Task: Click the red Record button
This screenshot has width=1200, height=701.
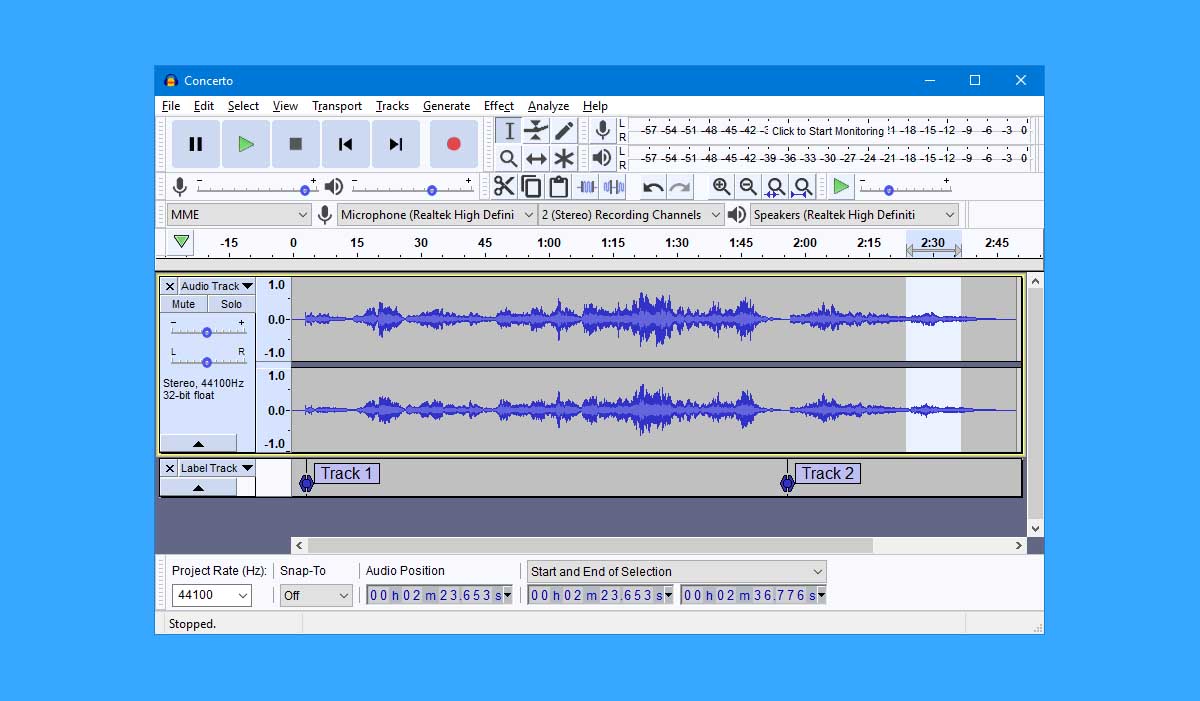Action: 453,144
